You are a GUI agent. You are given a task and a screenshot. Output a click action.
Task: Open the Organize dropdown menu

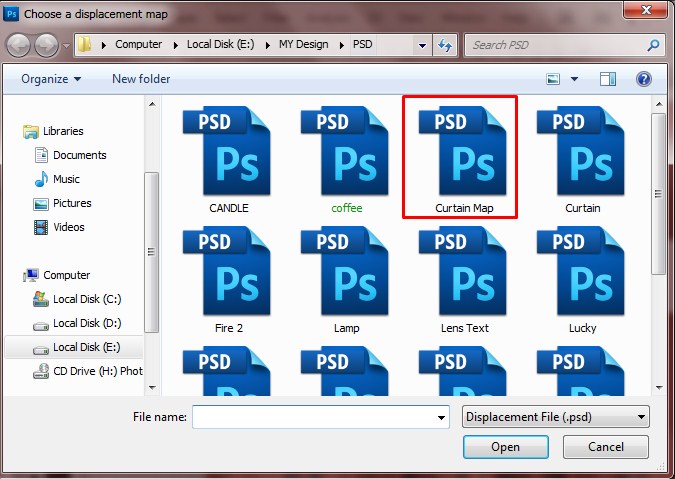pos(51,79)
